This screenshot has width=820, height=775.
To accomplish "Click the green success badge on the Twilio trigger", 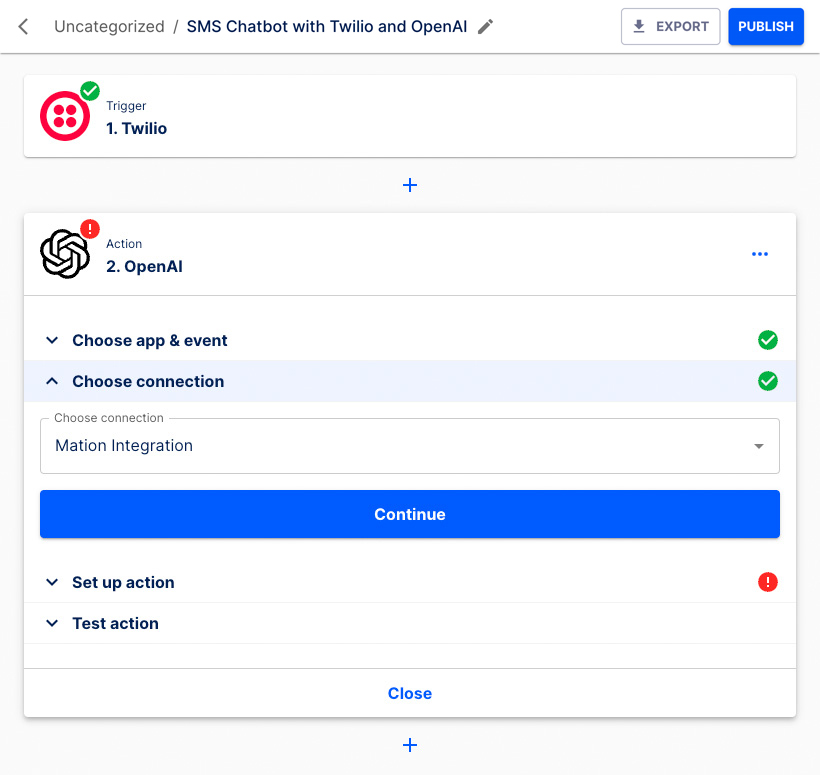I will pyautogui.click(x=89, y=90).
